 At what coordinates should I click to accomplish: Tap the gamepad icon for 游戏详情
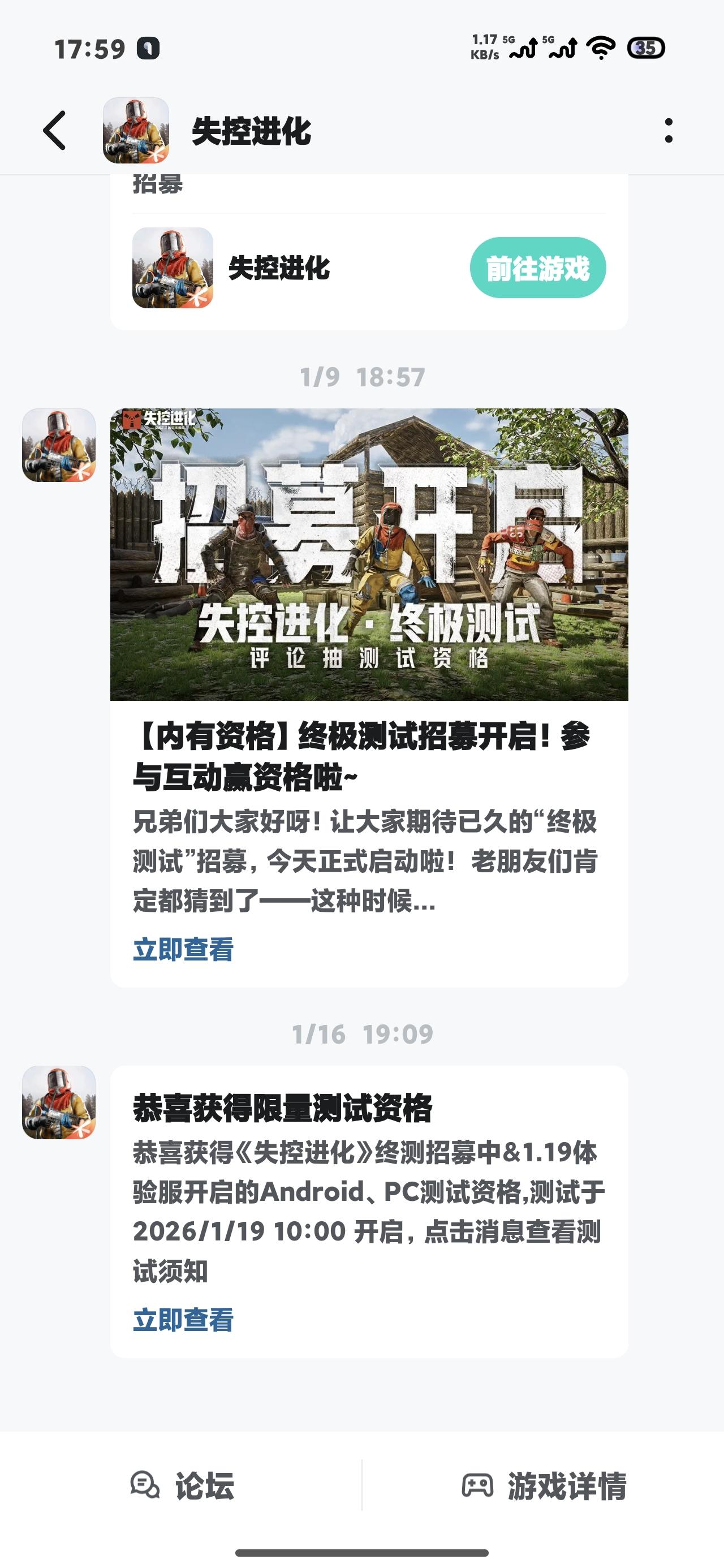[x=478, y=1485]
